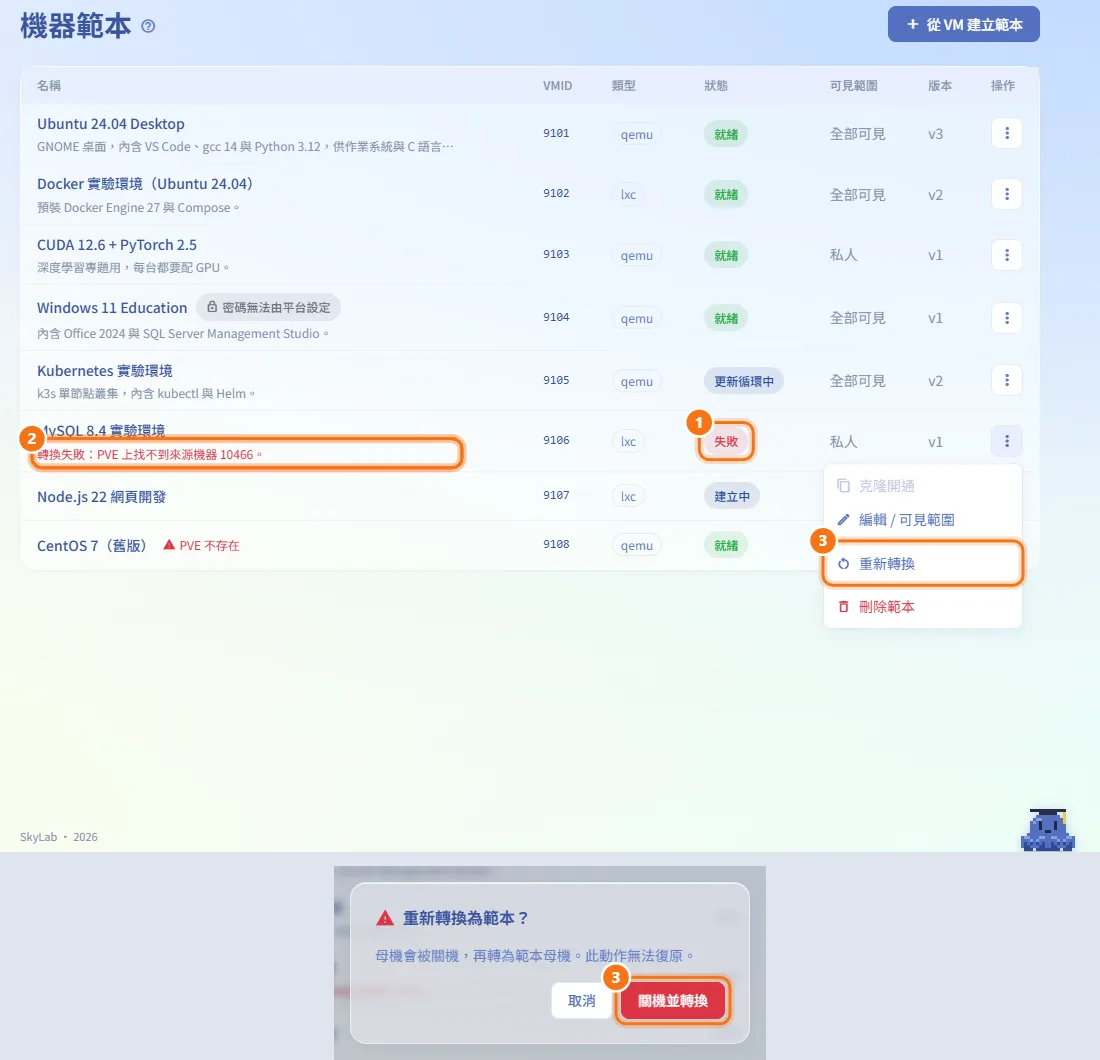Viewport: 1100px width, 1060px height.
Task: Click the PVE 不存在 warning on CentOS 7
Action: click(201, 545)
